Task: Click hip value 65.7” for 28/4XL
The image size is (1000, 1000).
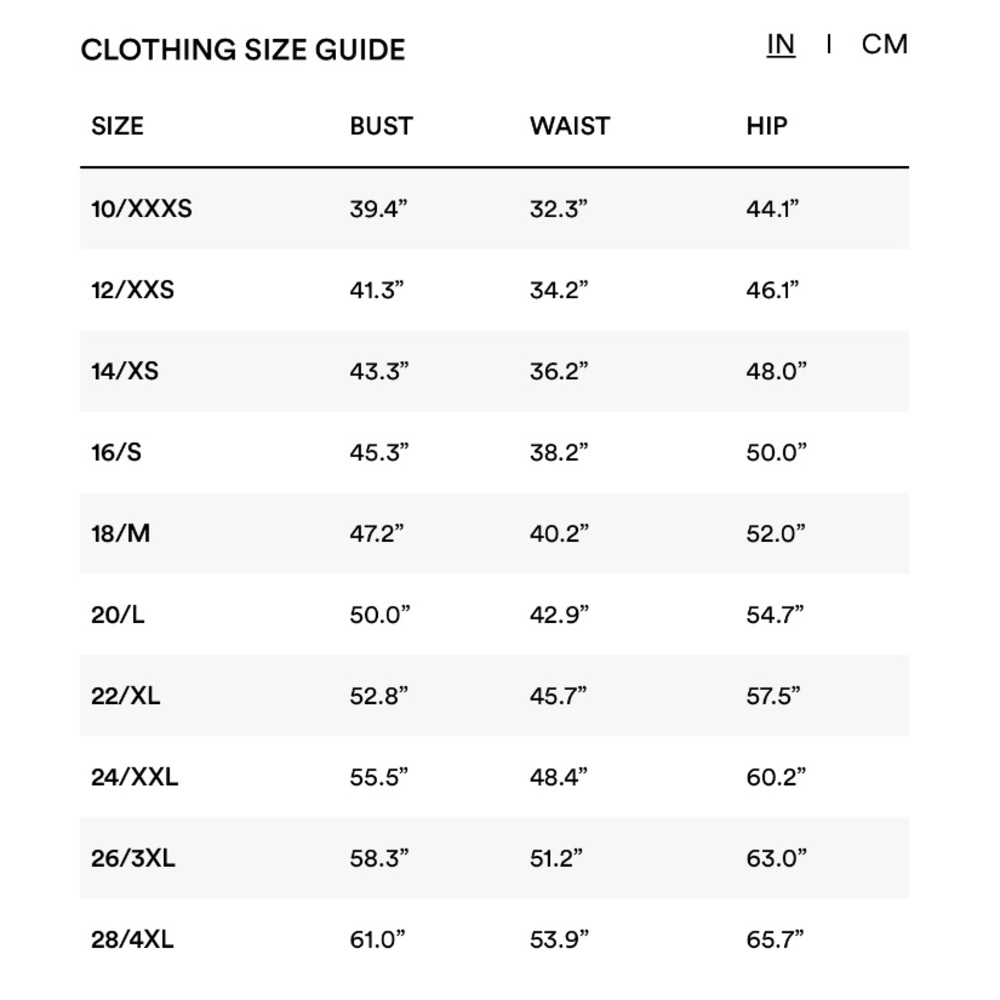Action: tap(775, 939)
